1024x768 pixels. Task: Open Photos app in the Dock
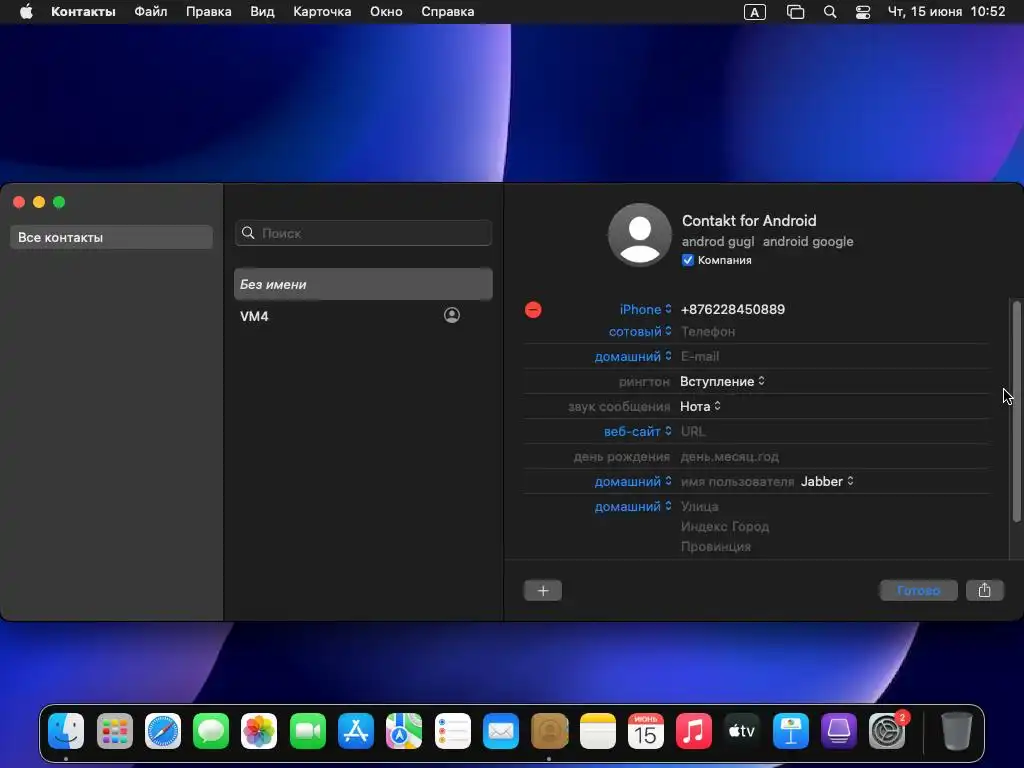[x=259, y=731]
